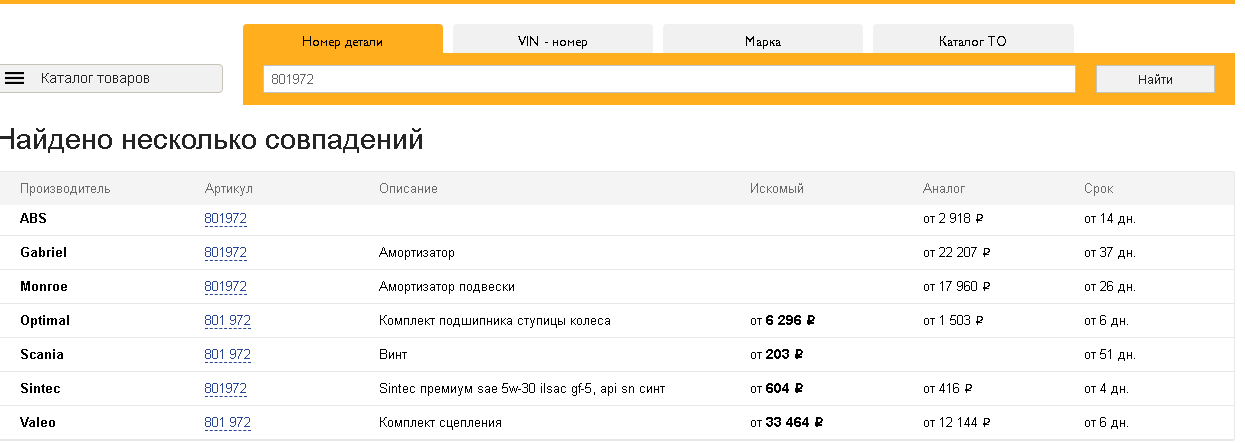Viewport: 1245px width, 443px height.
Task: Select the Gabriel manufacturer name
Action: click(x=43, y=252)
